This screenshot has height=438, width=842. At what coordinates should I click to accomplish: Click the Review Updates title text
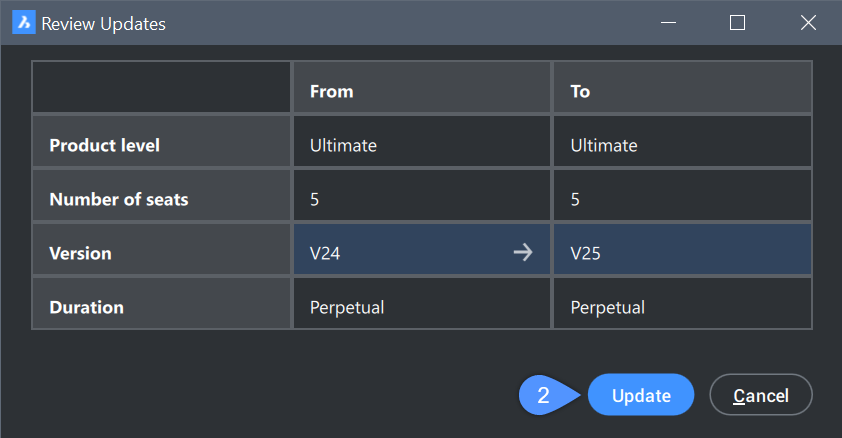pos(103,23)
